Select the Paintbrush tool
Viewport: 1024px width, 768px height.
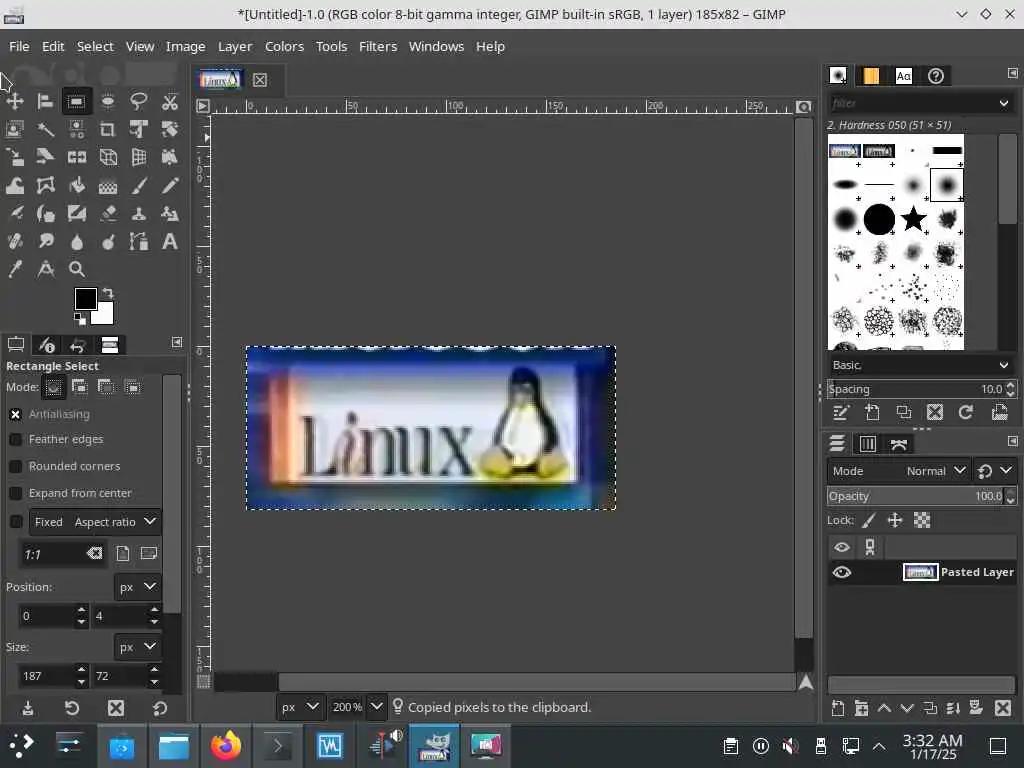coord(138,185)
